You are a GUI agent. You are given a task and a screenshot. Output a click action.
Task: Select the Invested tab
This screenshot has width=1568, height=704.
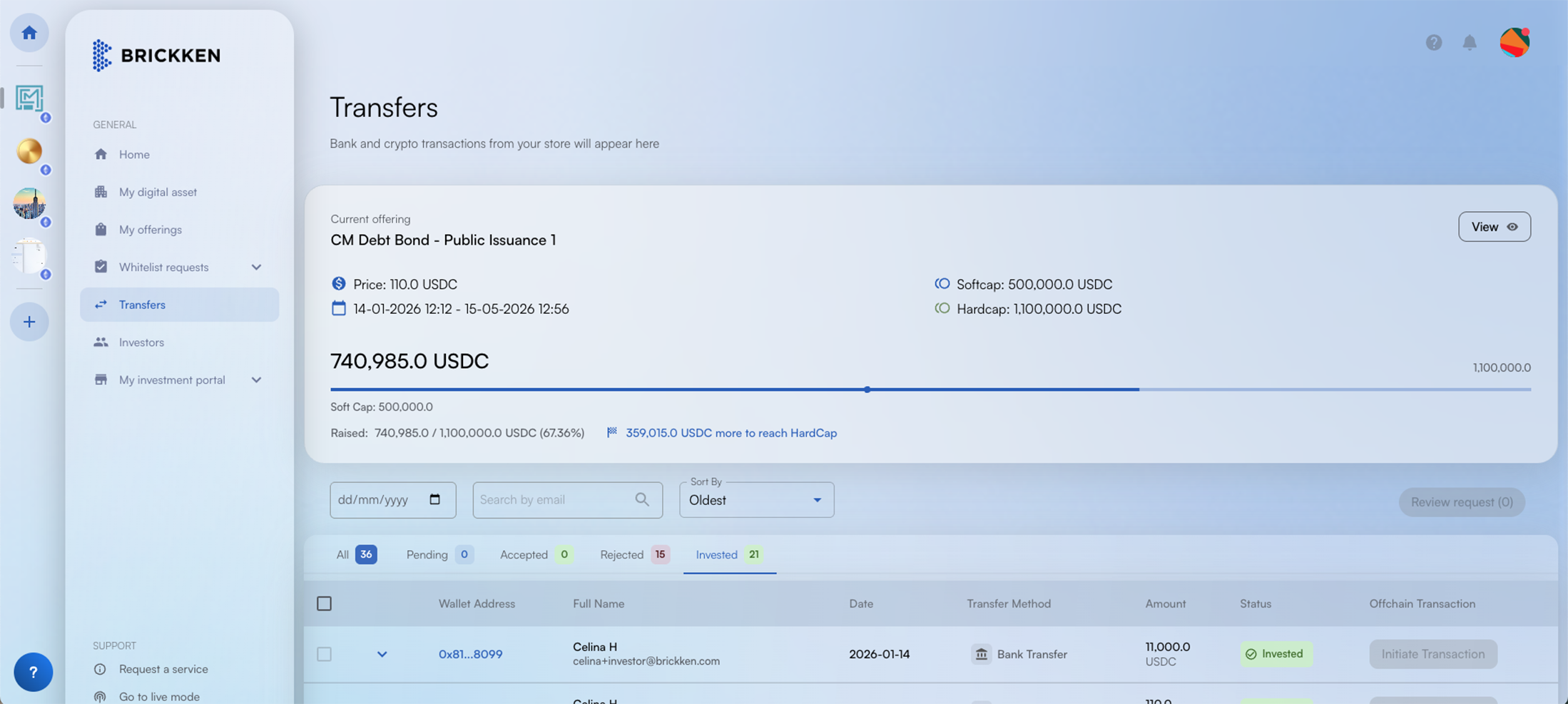(x=730, y=554)
